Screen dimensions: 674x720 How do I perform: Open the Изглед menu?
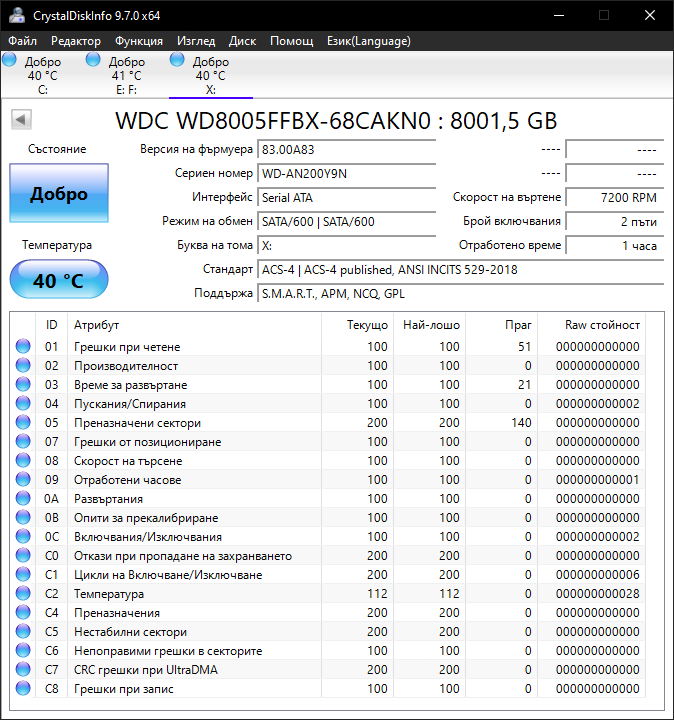[196, 41]
